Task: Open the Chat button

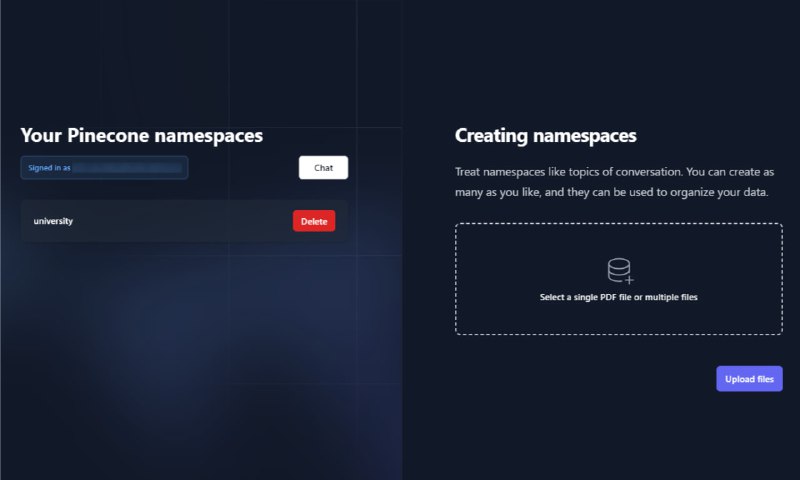Action: tap(323, 167)
